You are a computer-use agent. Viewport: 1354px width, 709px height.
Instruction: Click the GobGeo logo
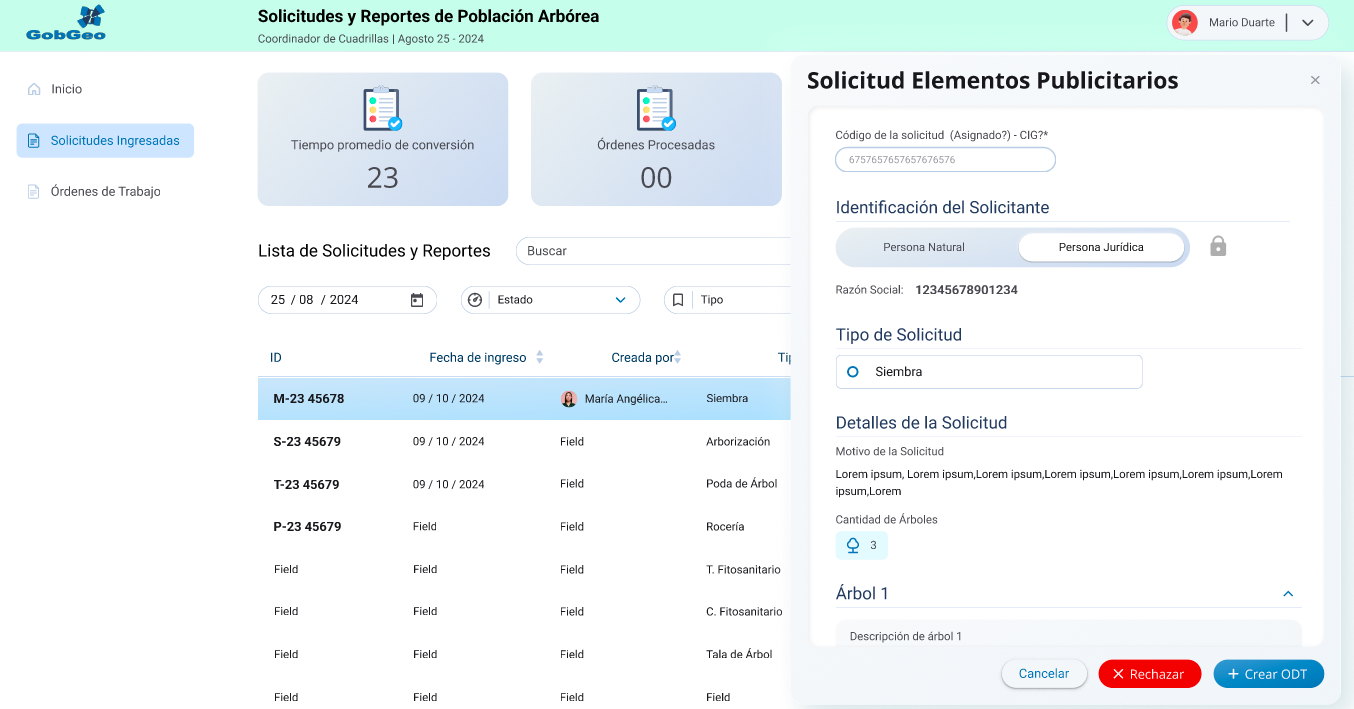pos(66,24)
